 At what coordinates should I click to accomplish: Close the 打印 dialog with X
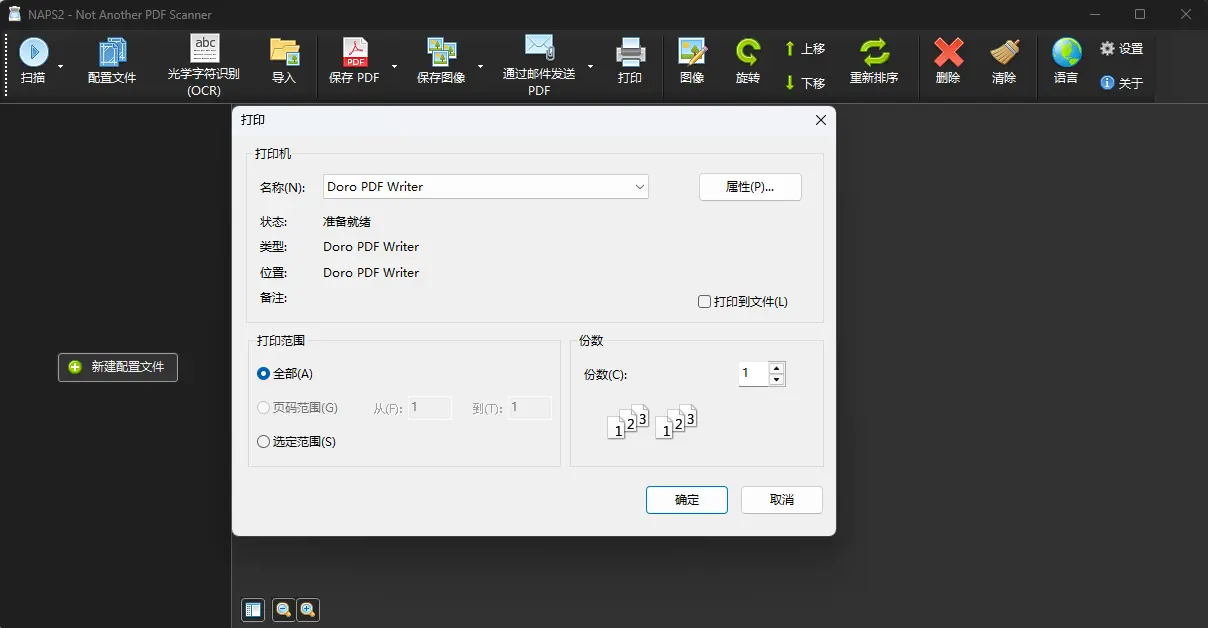tap(821, 120)
